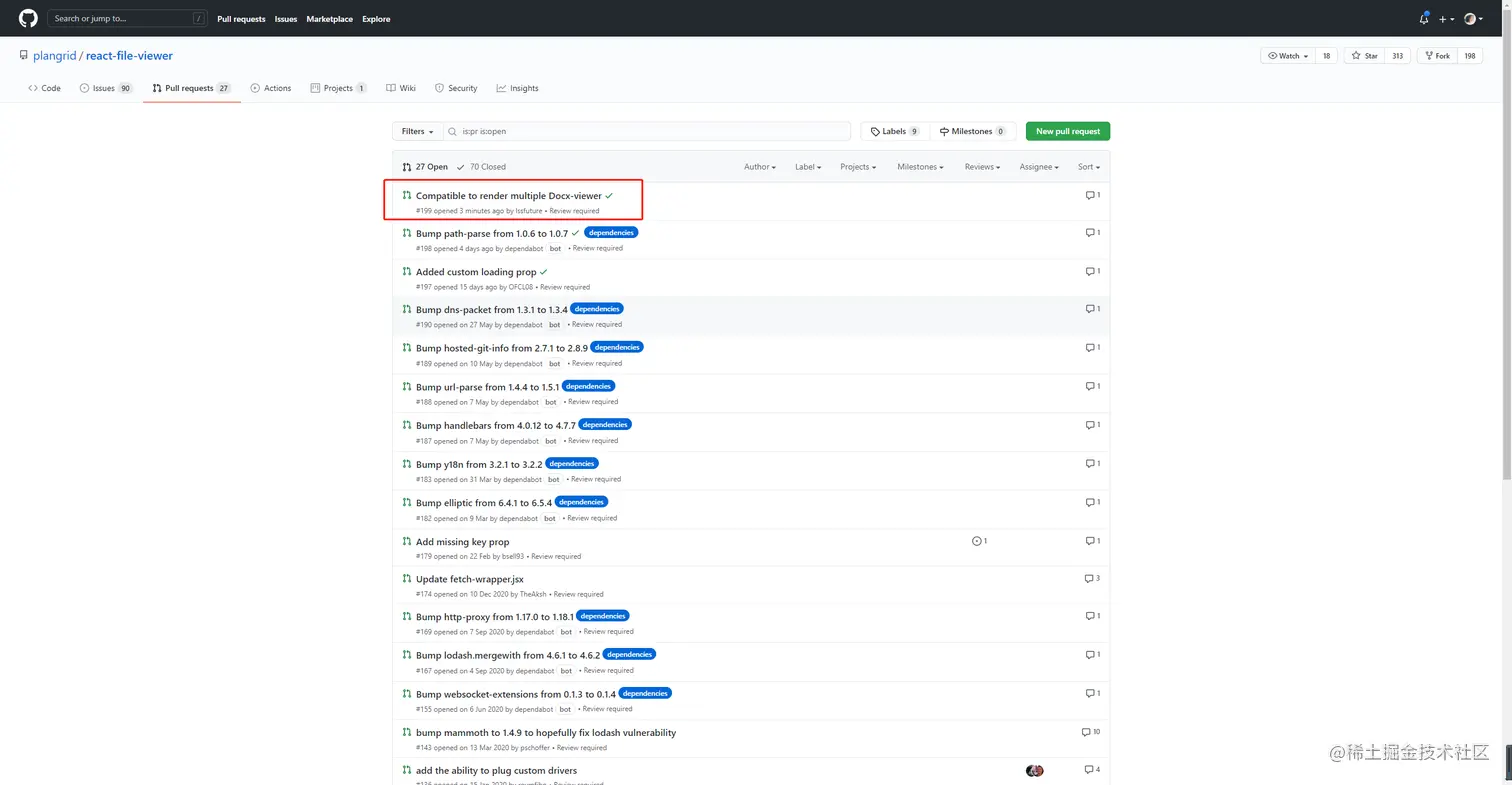The height and width of the screenshot is (785, 1512).
Task: Open the user avatar menu
Action: pyautogui.click(x=1473, y=18)
